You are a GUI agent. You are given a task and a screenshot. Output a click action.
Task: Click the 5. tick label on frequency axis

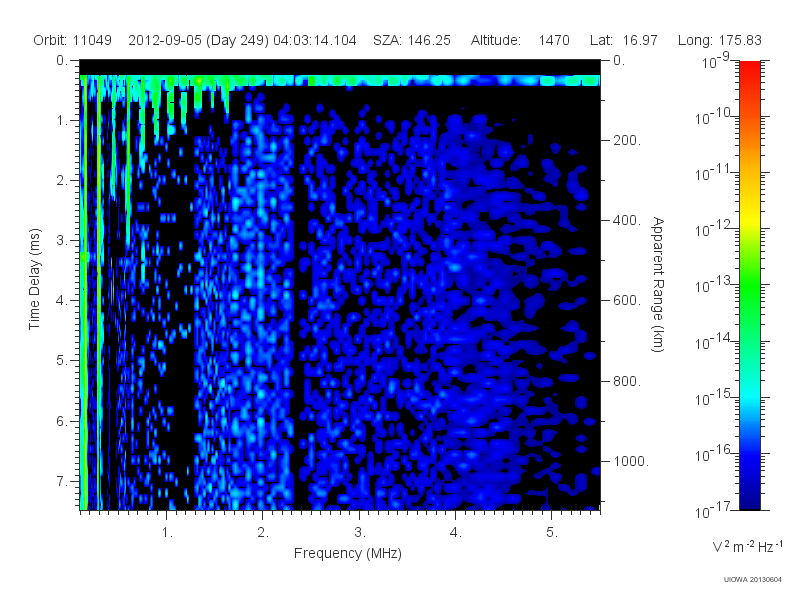pos(552,533)
